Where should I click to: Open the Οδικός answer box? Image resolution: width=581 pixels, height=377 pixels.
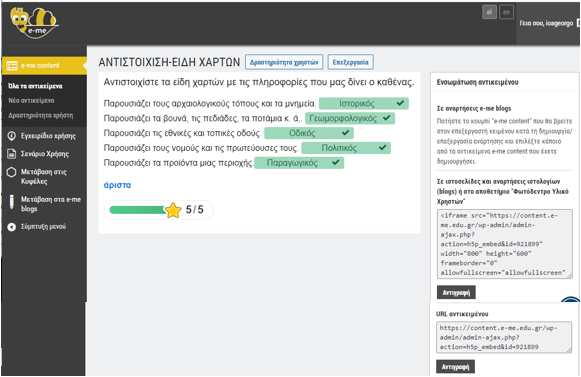pos(309,133)
